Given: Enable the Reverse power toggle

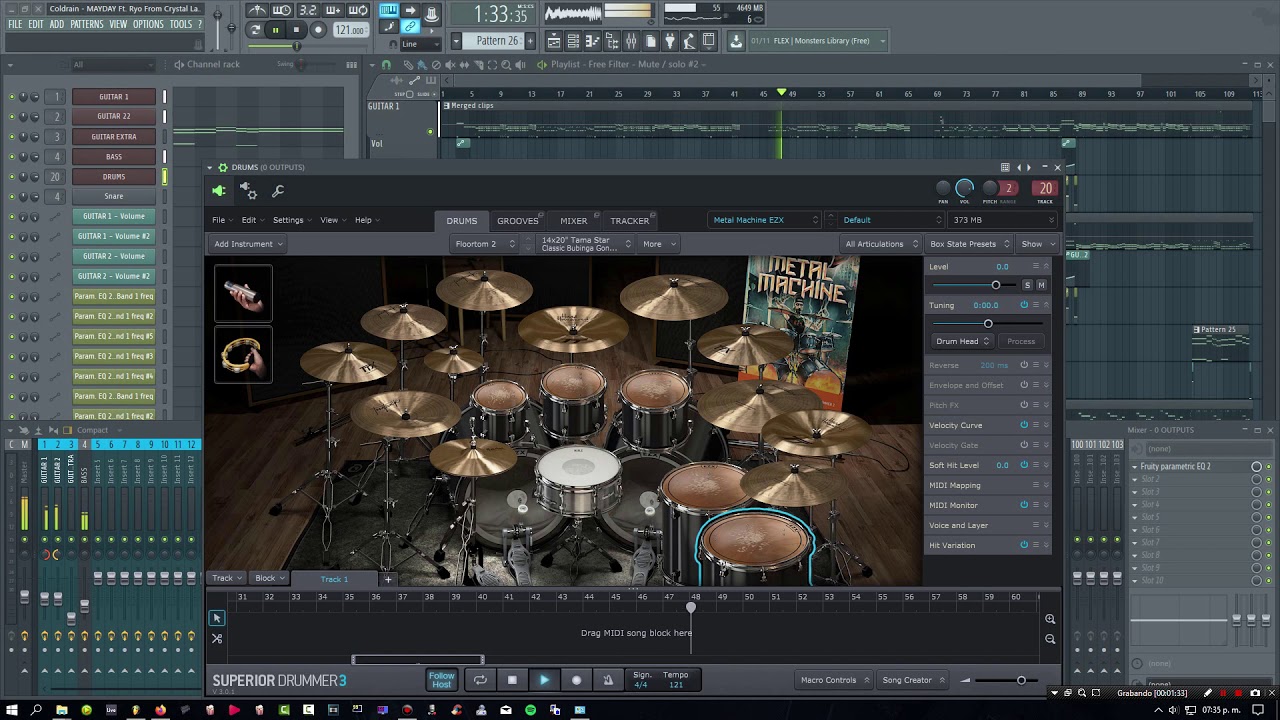Looking at the screenshot, I should (1024, 365).
